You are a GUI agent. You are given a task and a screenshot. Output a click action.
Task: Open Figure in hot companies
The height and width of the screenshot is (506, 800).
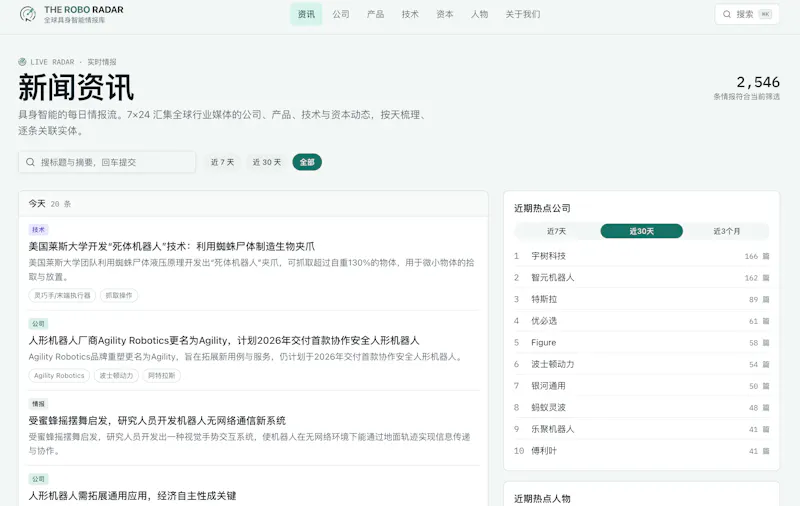642,343
